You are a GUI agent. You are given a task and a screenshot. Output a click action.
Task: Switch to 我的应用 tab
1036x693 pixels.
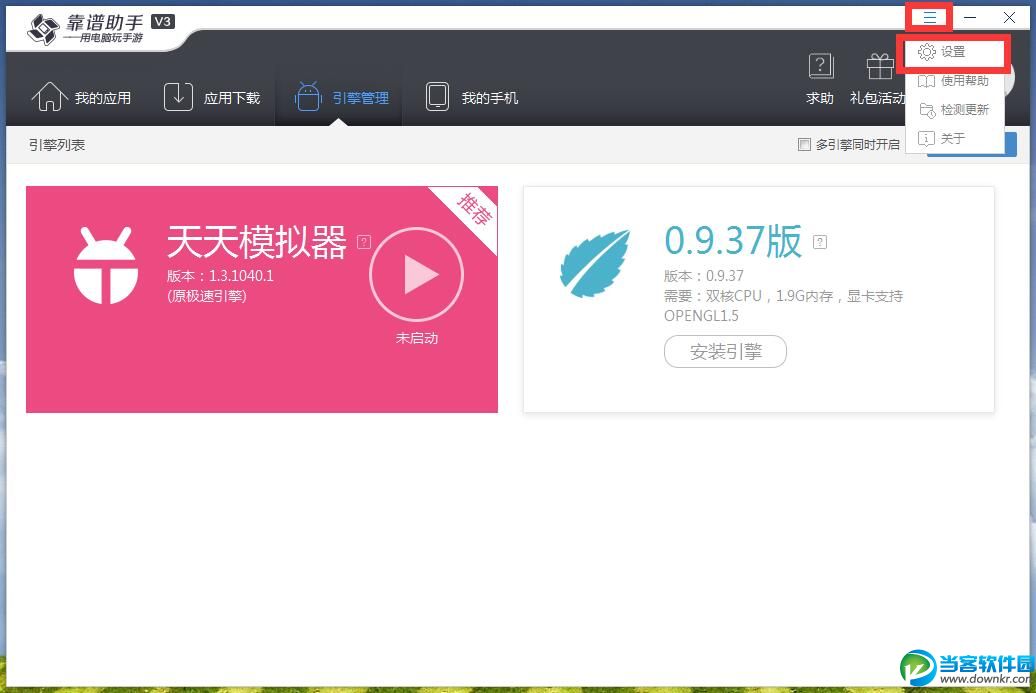[x=81, y=97]
